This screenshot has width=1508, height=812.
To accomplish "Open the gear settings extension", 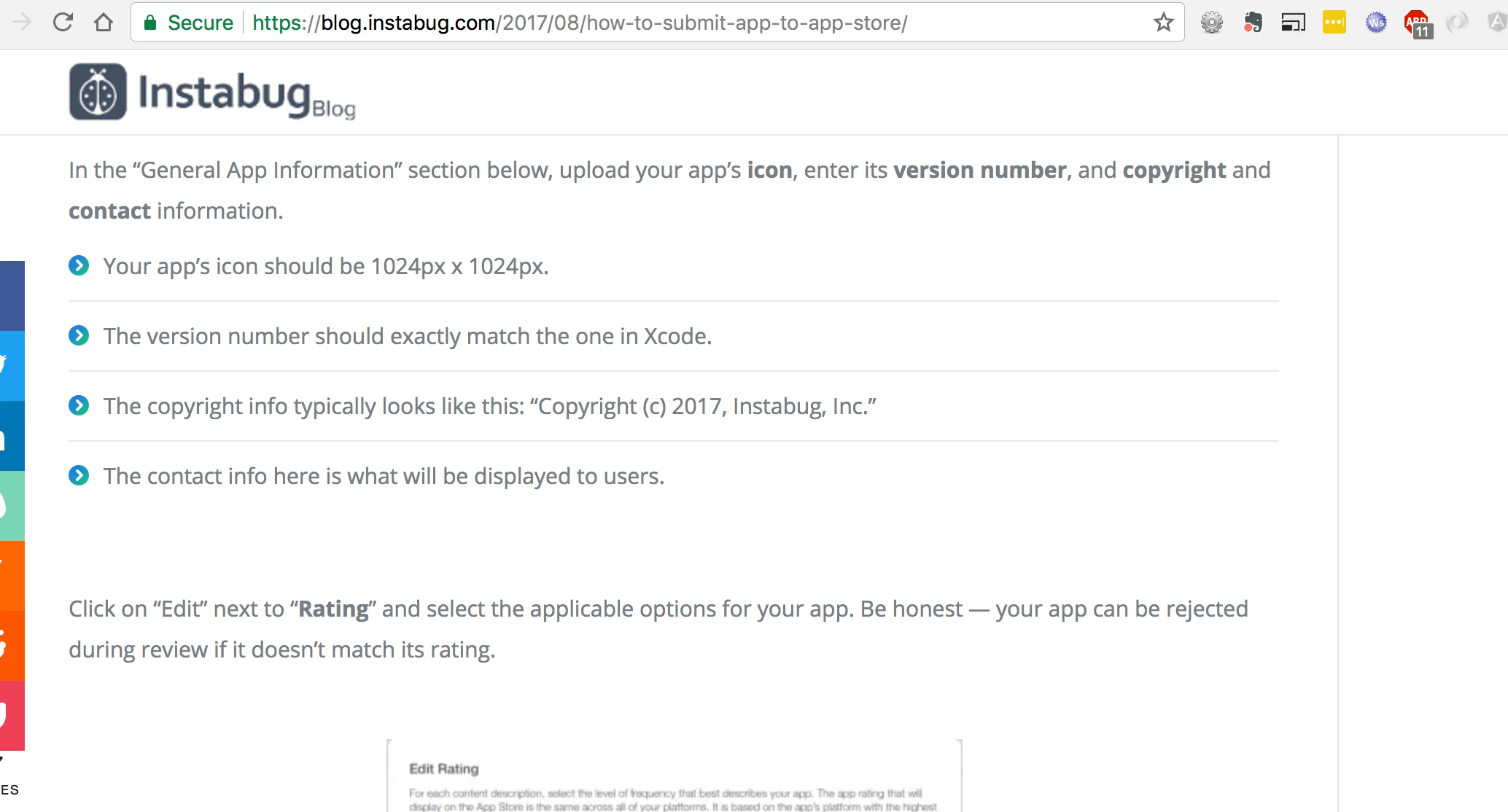I will coord(1211,23).
